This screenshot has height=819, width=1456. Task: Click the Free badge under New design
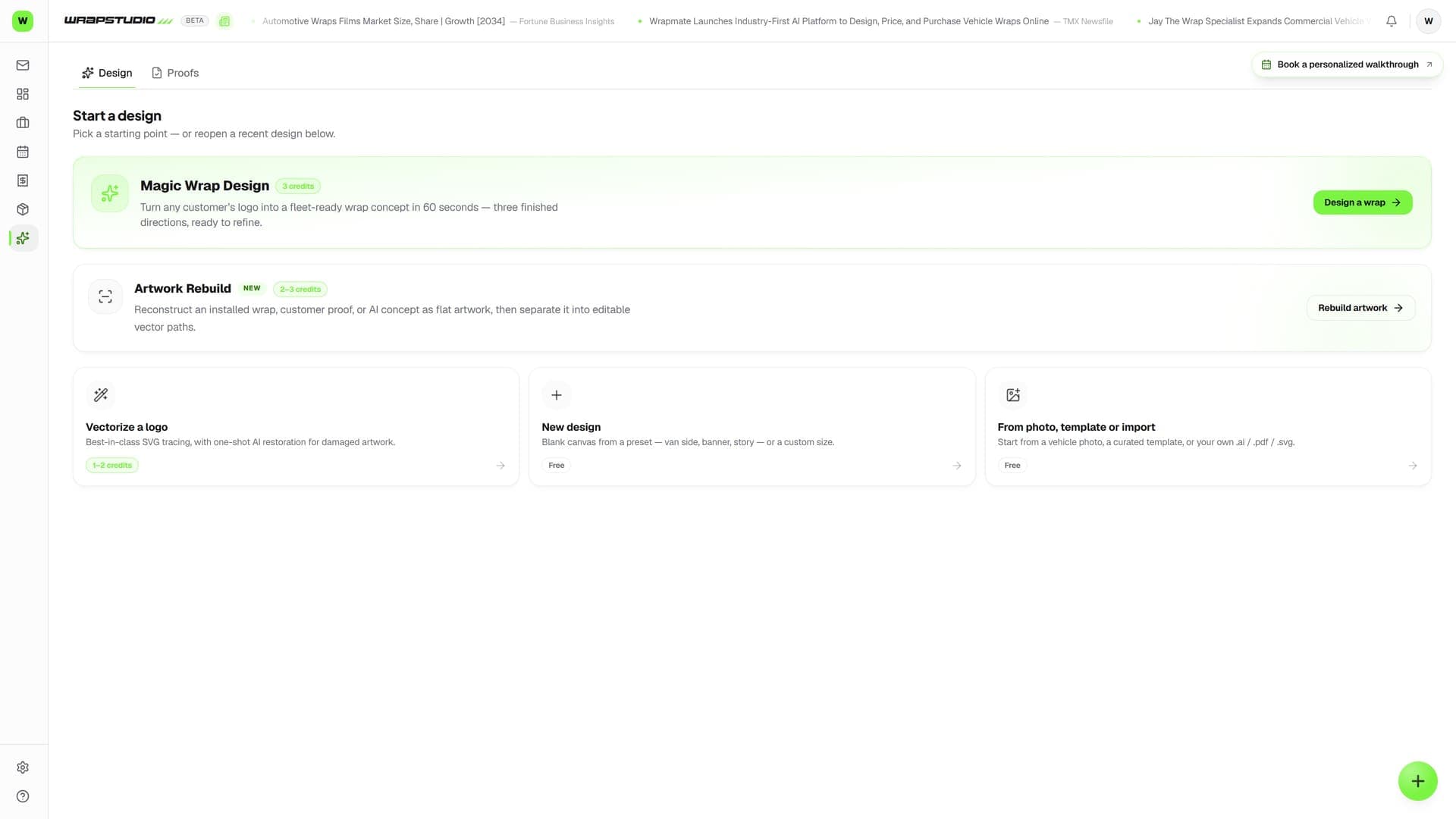point(557,466)
